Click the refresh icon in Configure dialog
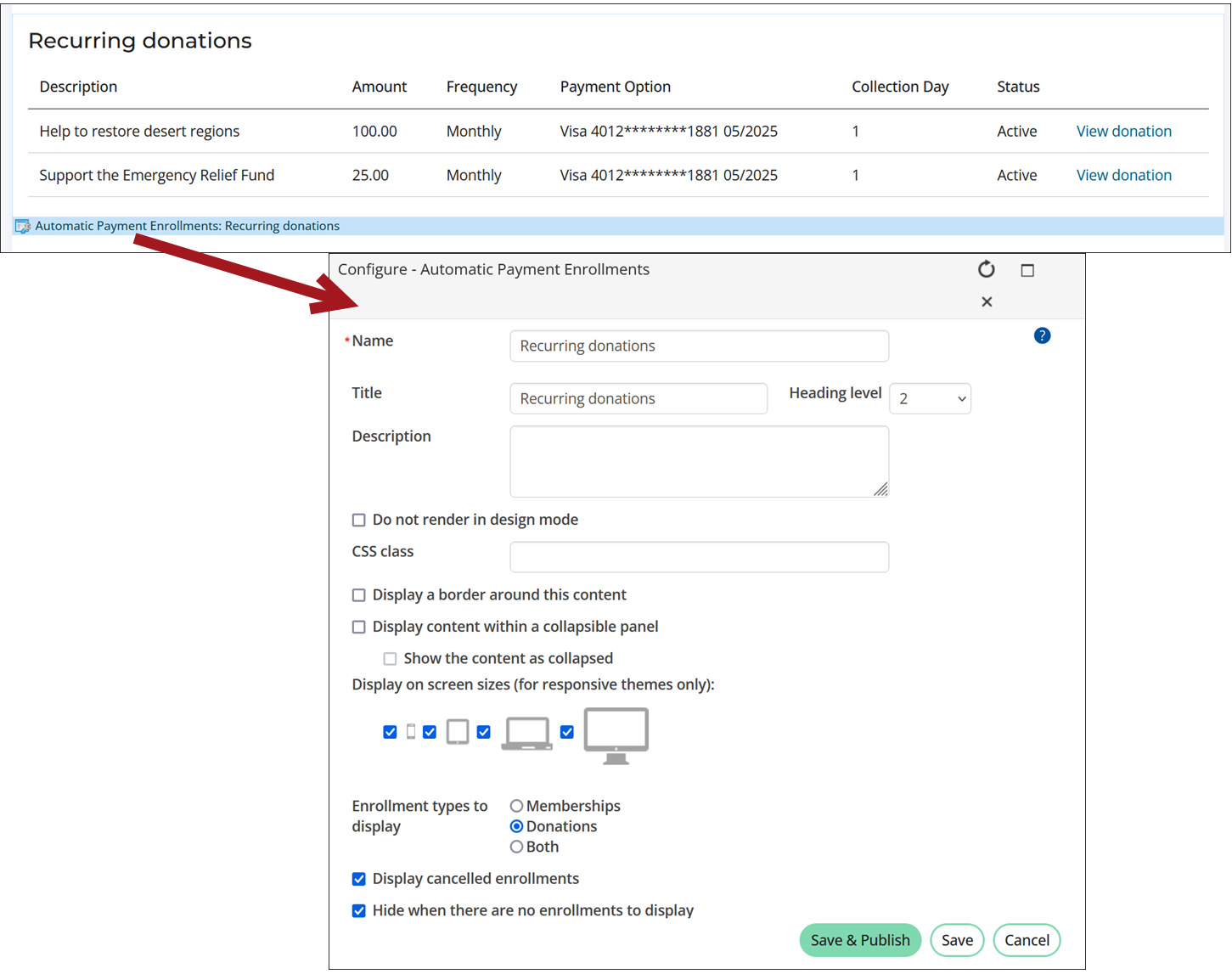1232x974 pixels. point(986,269)
